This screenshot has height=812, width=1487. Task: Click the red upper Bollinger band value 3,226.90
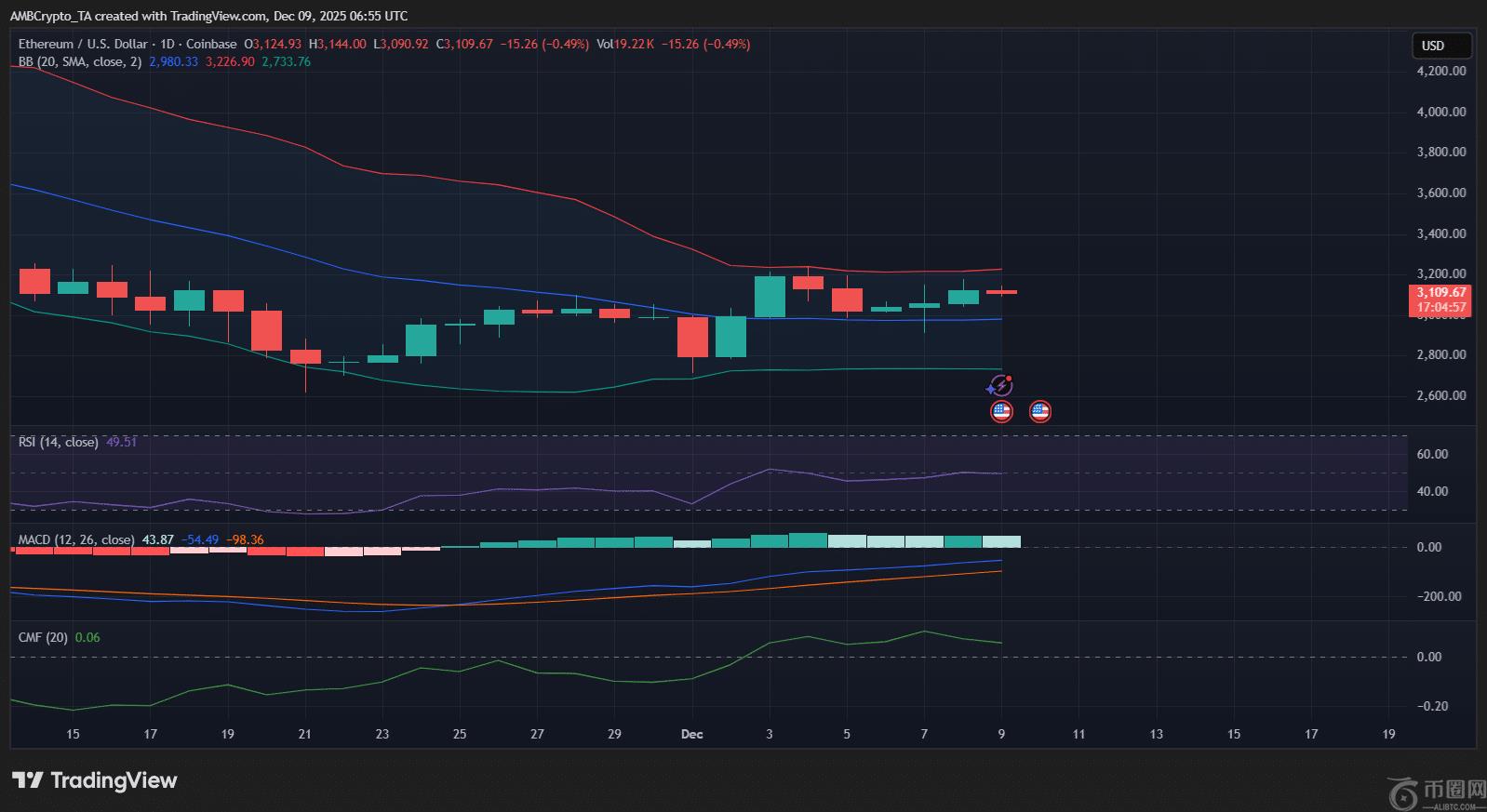click(229, 61)
